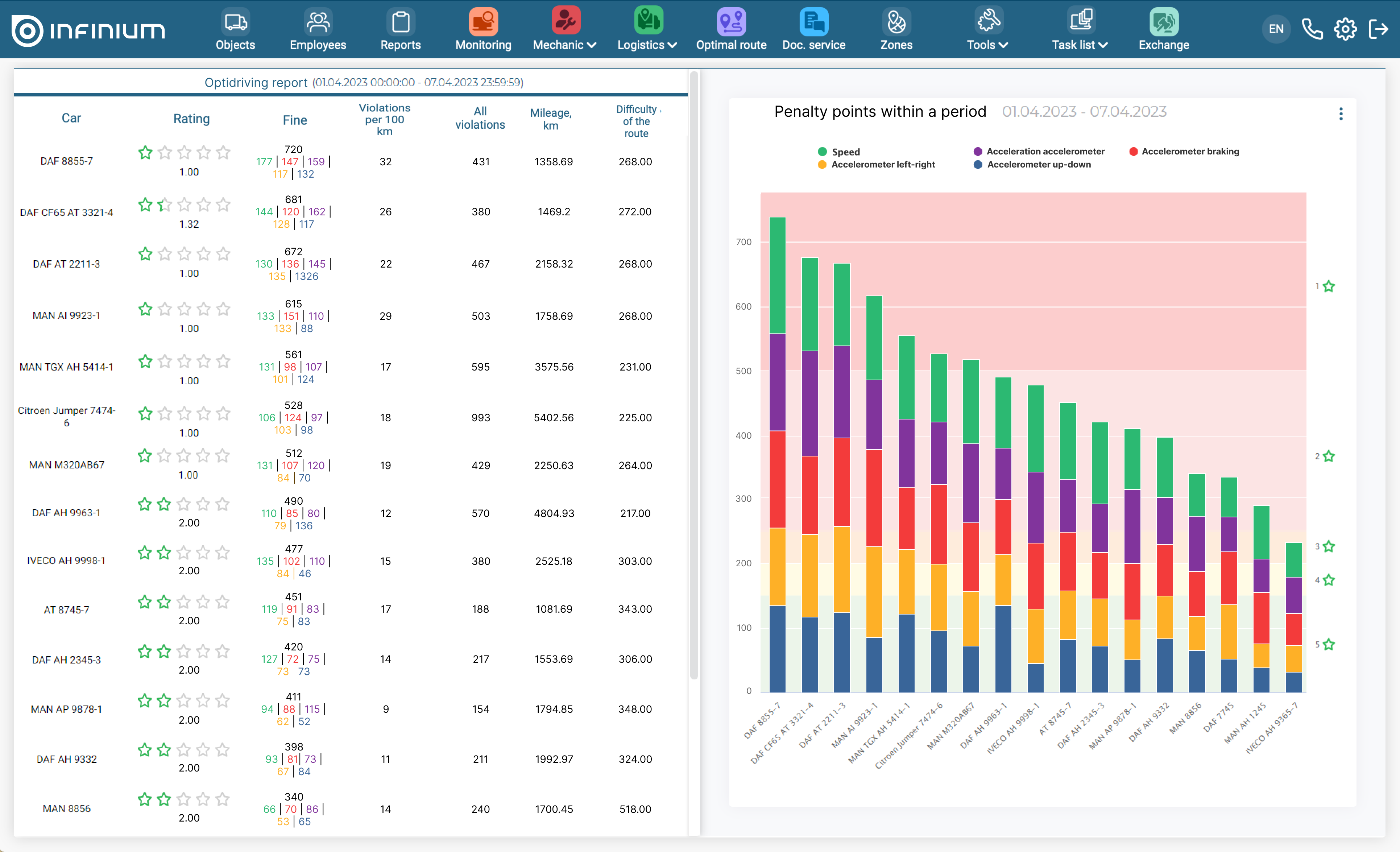Click the 2-star threshold marker on chart
The height and width of the screenshot is (852, 1400).
(1325, 456)
